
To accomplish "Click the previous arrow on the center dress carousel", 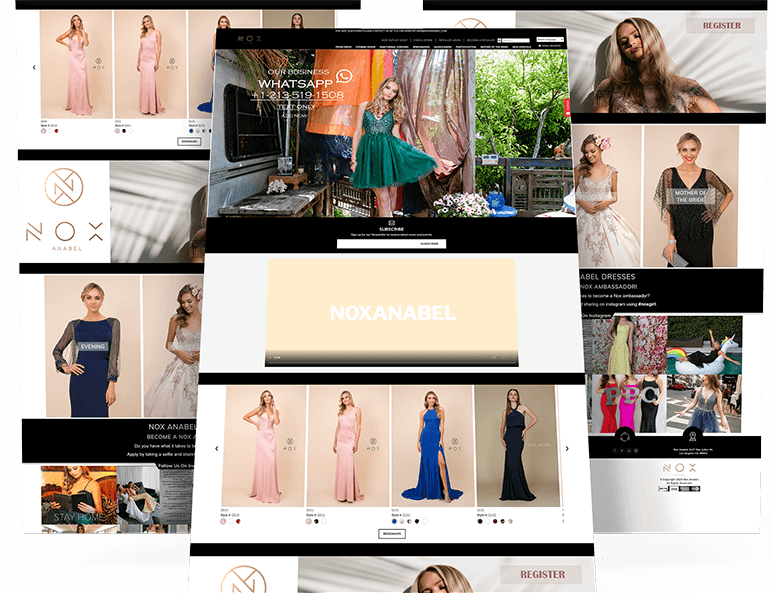I will (217, 448).
